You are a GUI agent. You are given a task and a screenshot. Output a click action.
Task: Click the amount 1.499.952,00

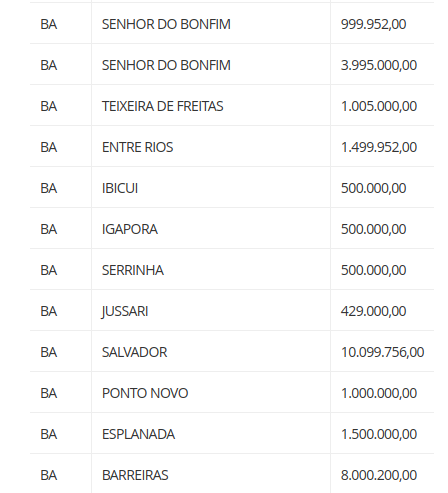tap(379, 147)
